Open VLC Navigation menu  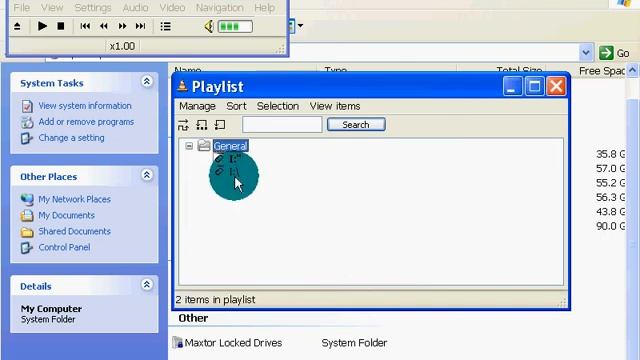(x=220, y=7)
